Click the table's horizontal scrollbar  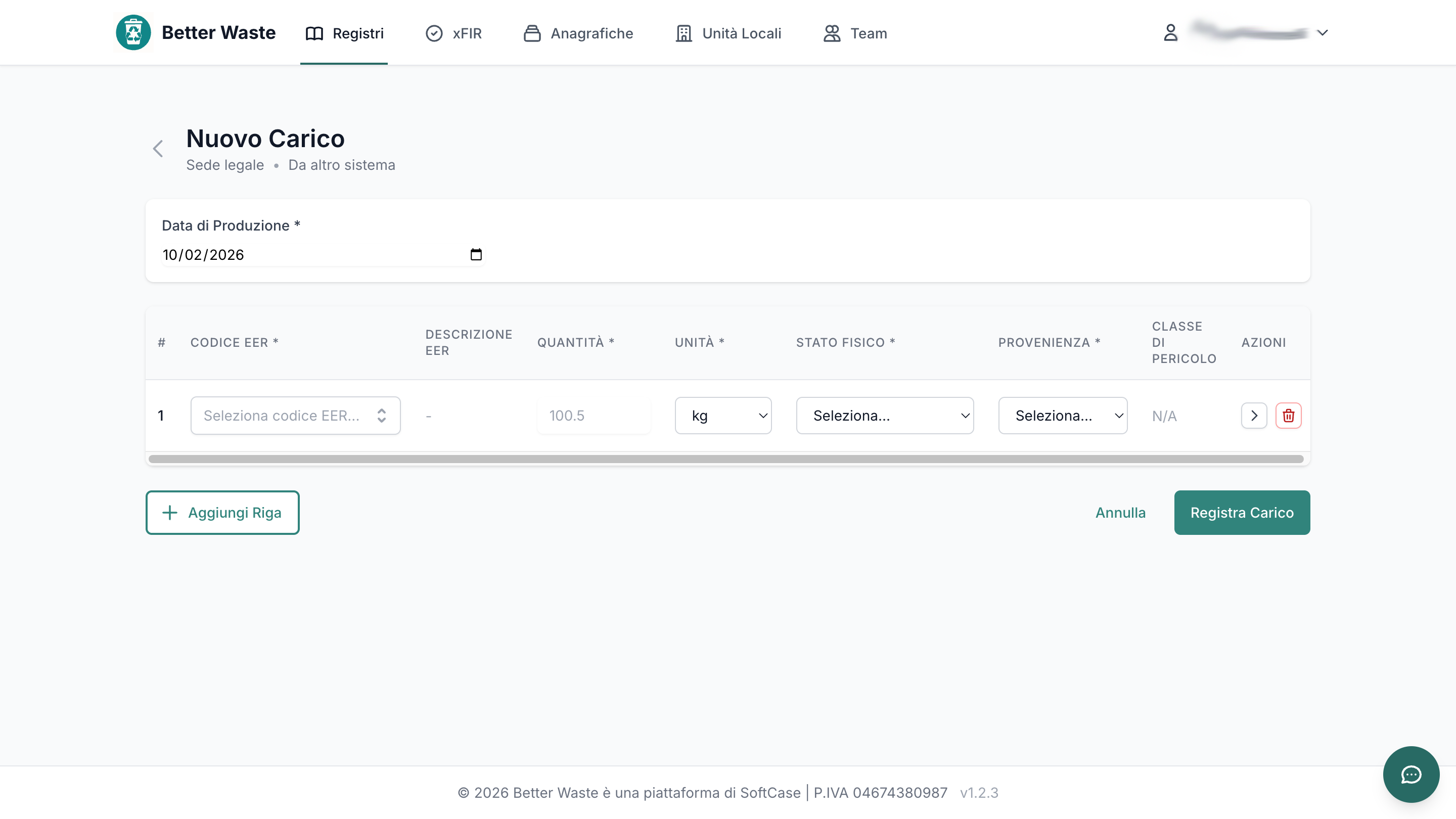(726, 459)
